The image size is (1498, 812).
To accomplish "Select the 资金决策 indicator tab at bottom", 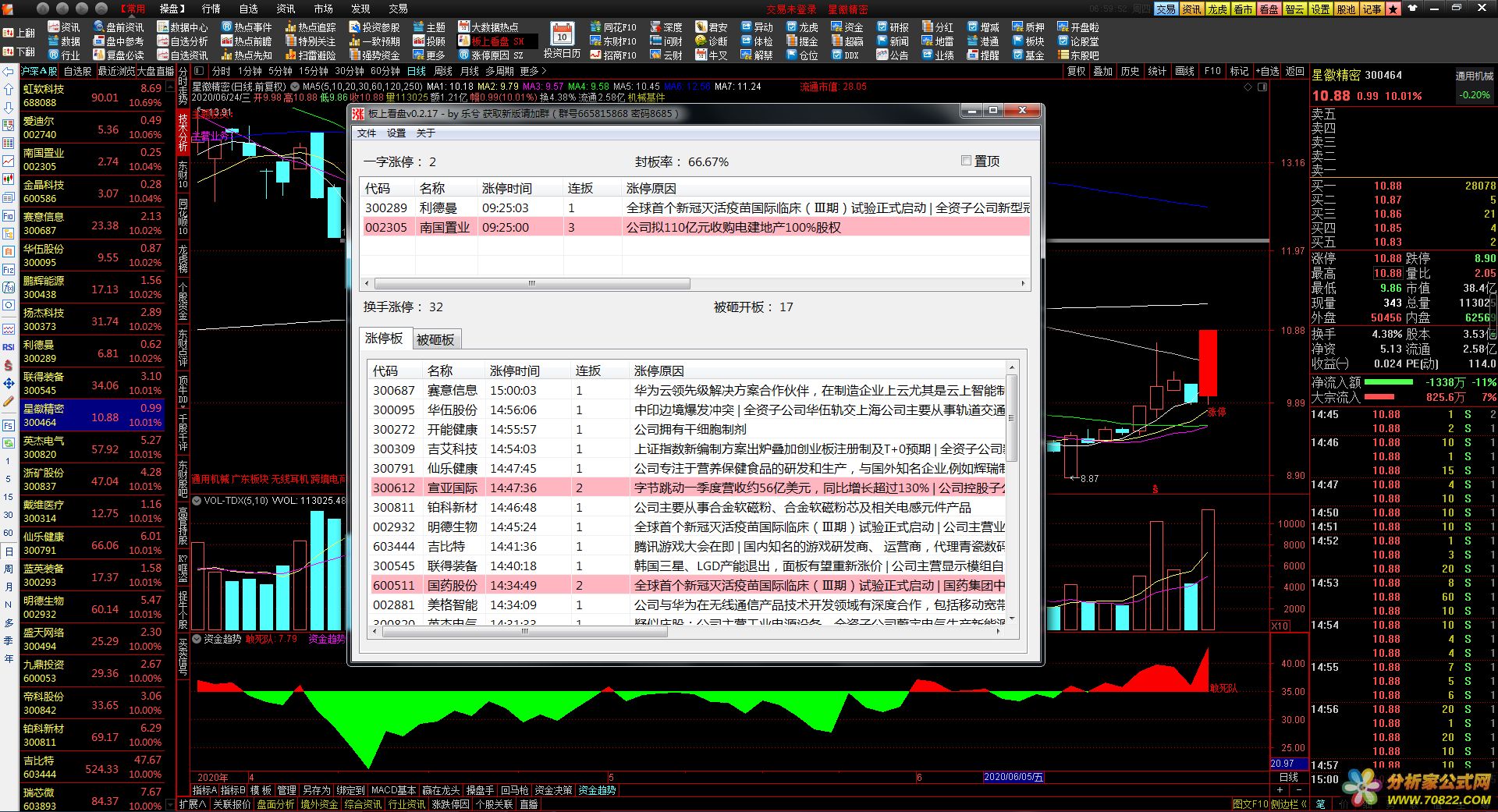I will point(553,790).
